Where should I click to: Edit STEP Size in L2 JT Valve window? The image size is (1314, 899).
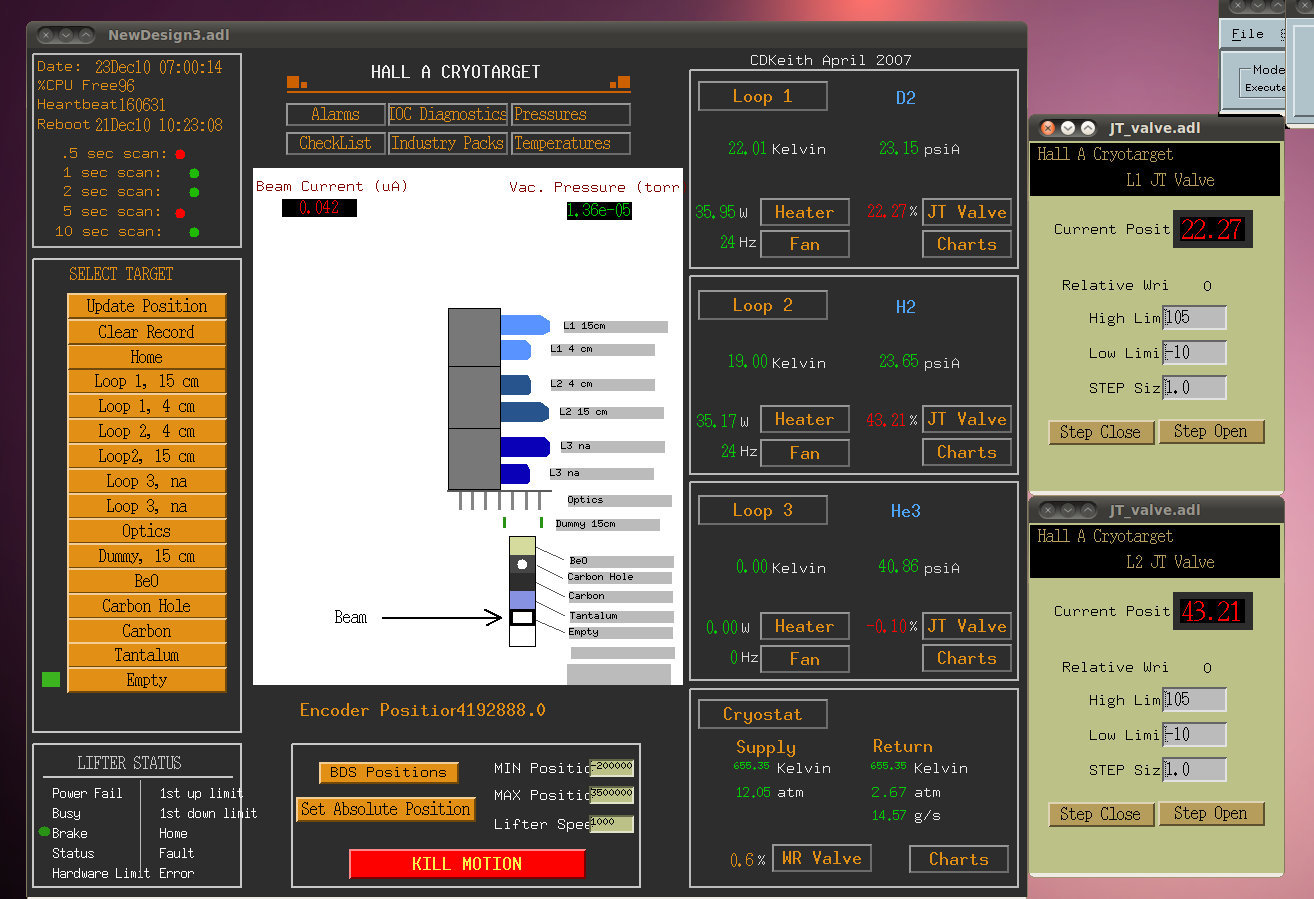click(x=1194, y=770)
